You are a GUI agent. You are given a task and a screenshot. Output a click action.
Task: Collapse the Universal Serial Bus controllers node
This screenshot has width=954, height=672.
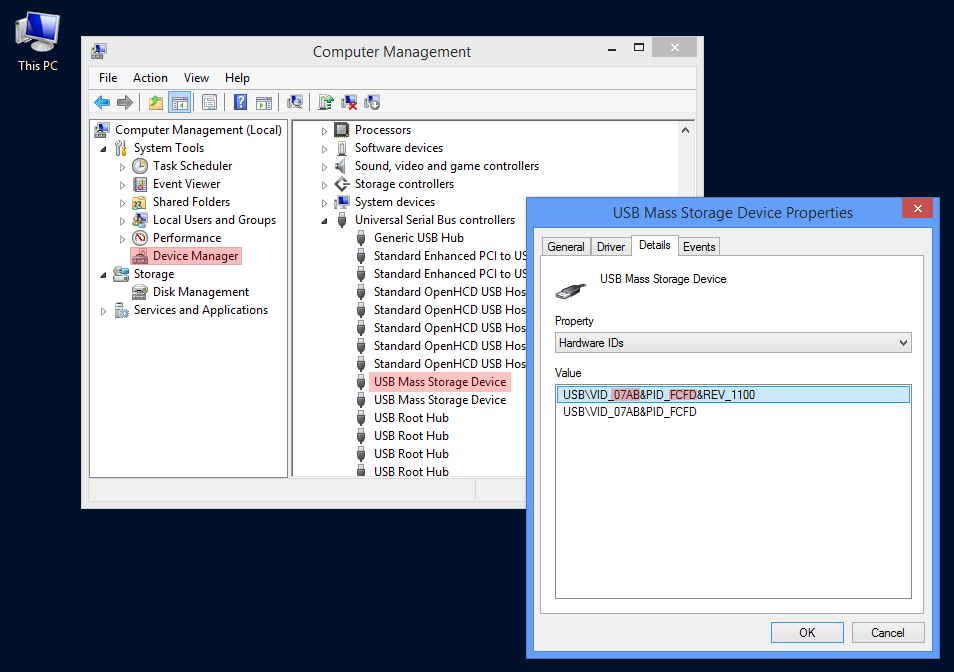coord(325,220)
